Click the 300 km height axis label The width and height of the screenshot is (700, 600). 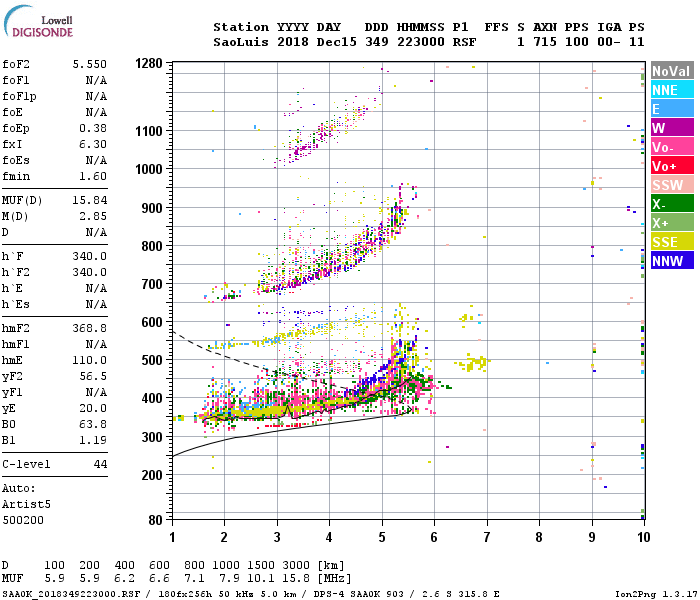click(152, 437)
